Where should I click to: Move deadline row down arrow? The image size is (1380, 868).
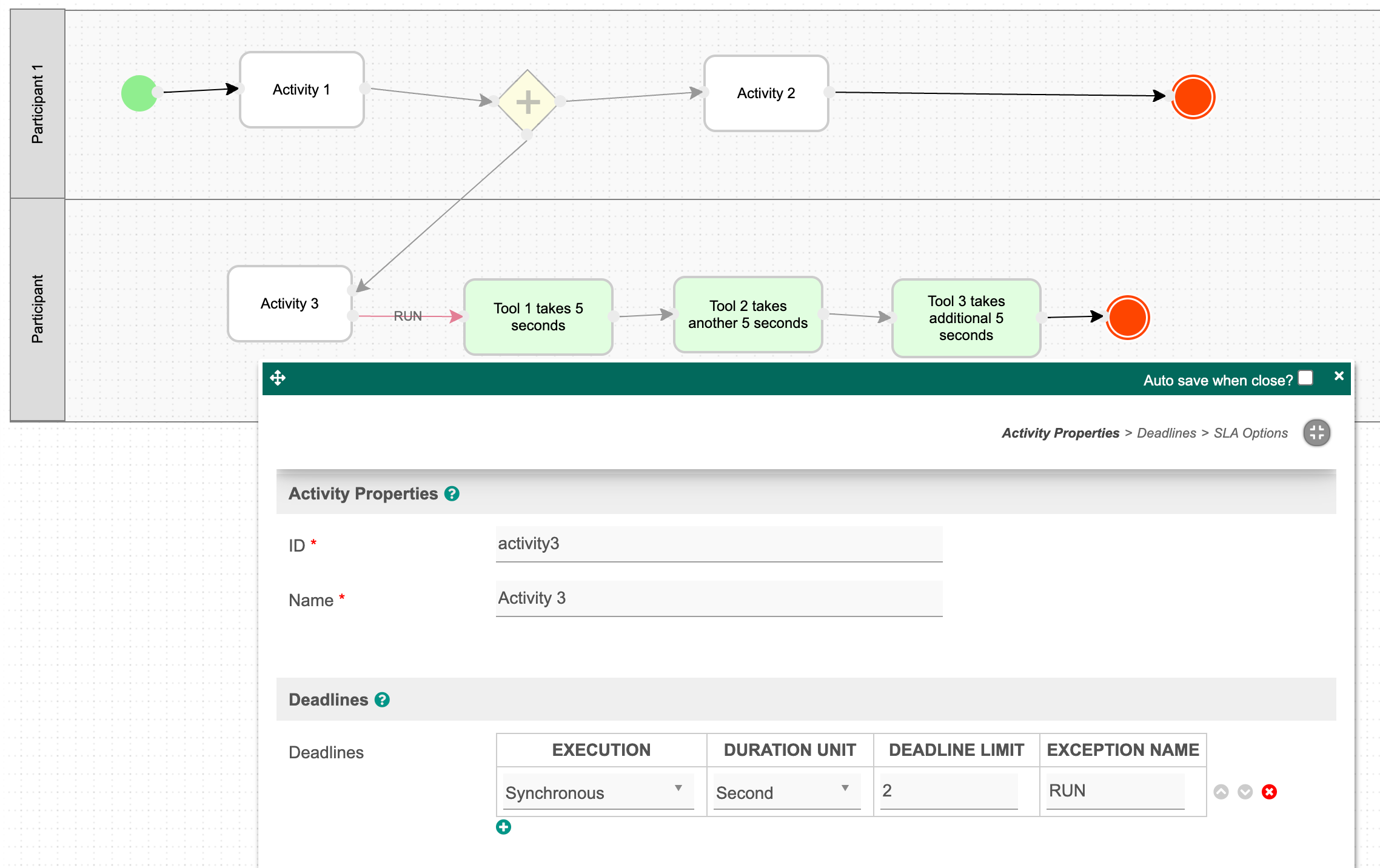click(x=1245, y=792)
